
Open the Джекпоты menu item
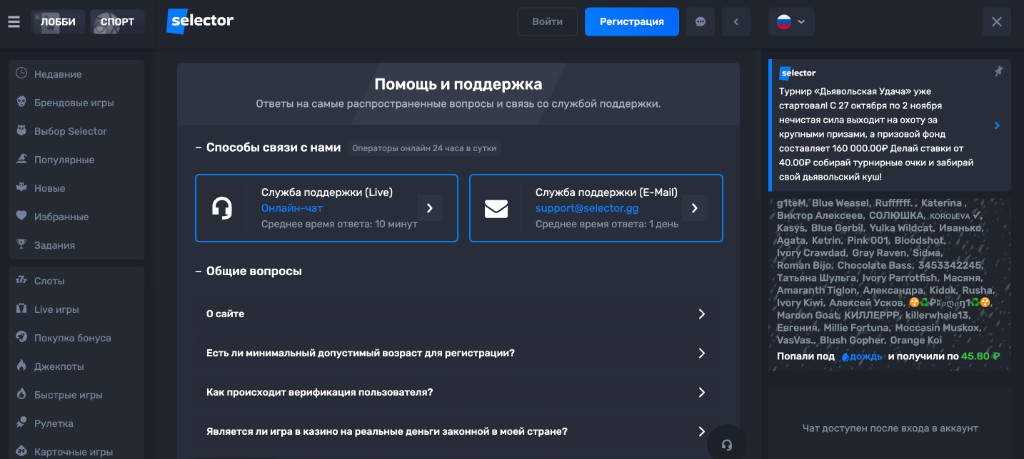76,366
